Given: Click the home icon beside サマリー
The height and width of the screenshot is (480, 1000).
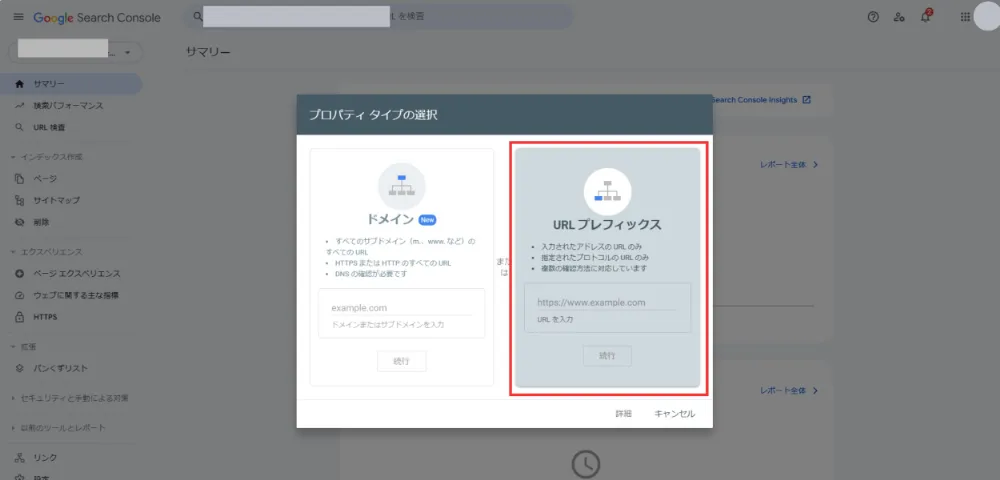Looking at the screenshot, I should pyautogui.click(x=19, y=84).
